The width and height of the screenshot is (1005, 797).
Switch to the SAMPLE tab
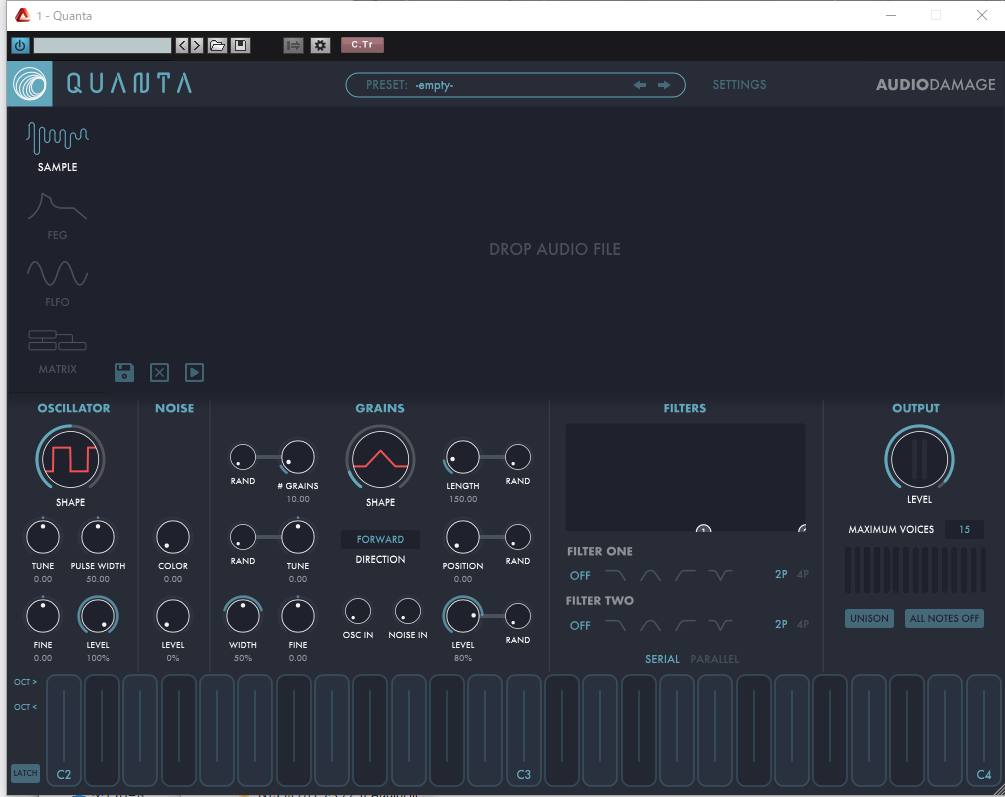coord(57,147)
